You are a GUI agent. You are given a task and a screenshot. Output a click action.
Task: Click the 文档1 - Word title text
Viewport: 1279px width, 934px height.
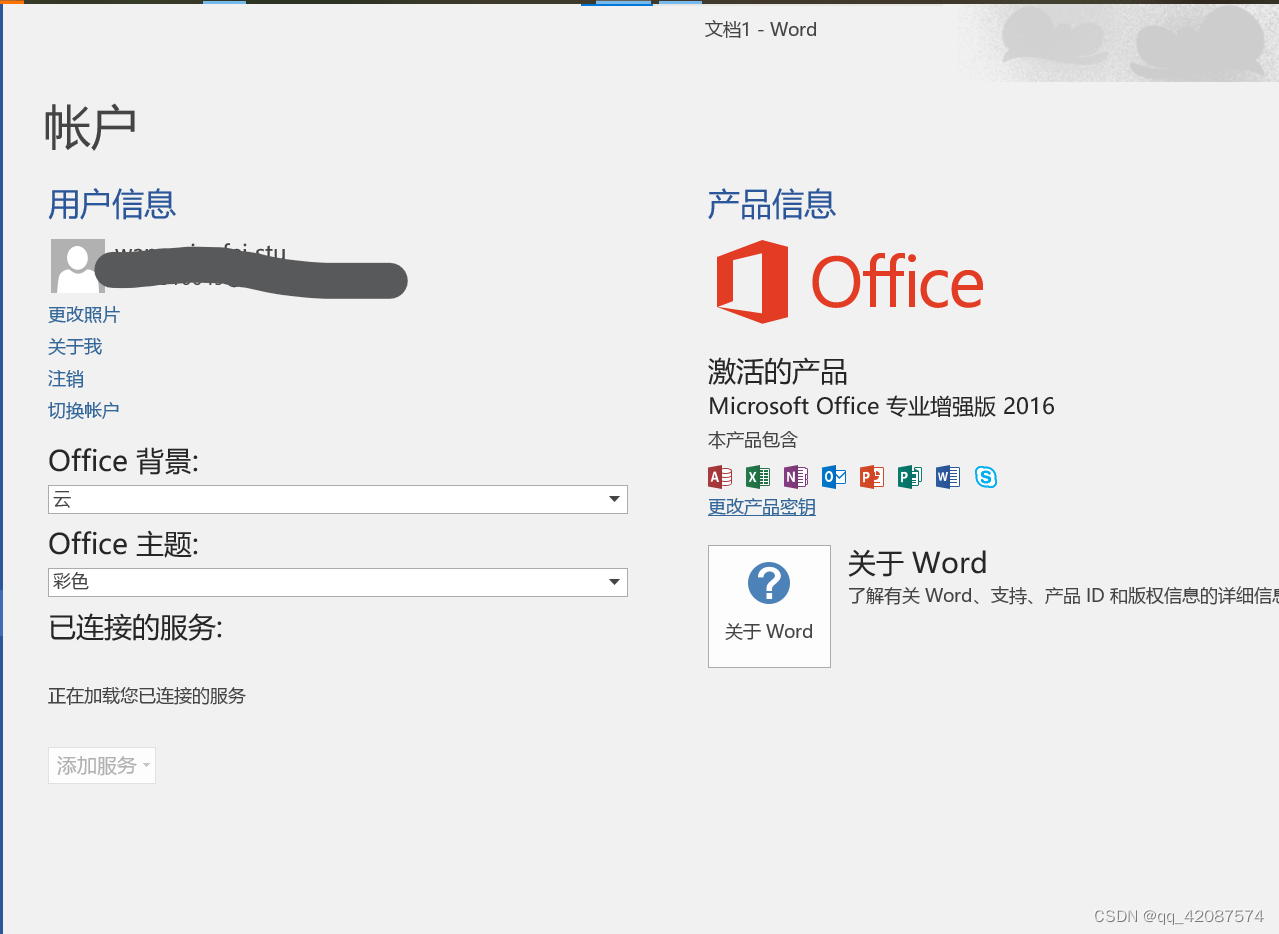click(x=761, y=30)
